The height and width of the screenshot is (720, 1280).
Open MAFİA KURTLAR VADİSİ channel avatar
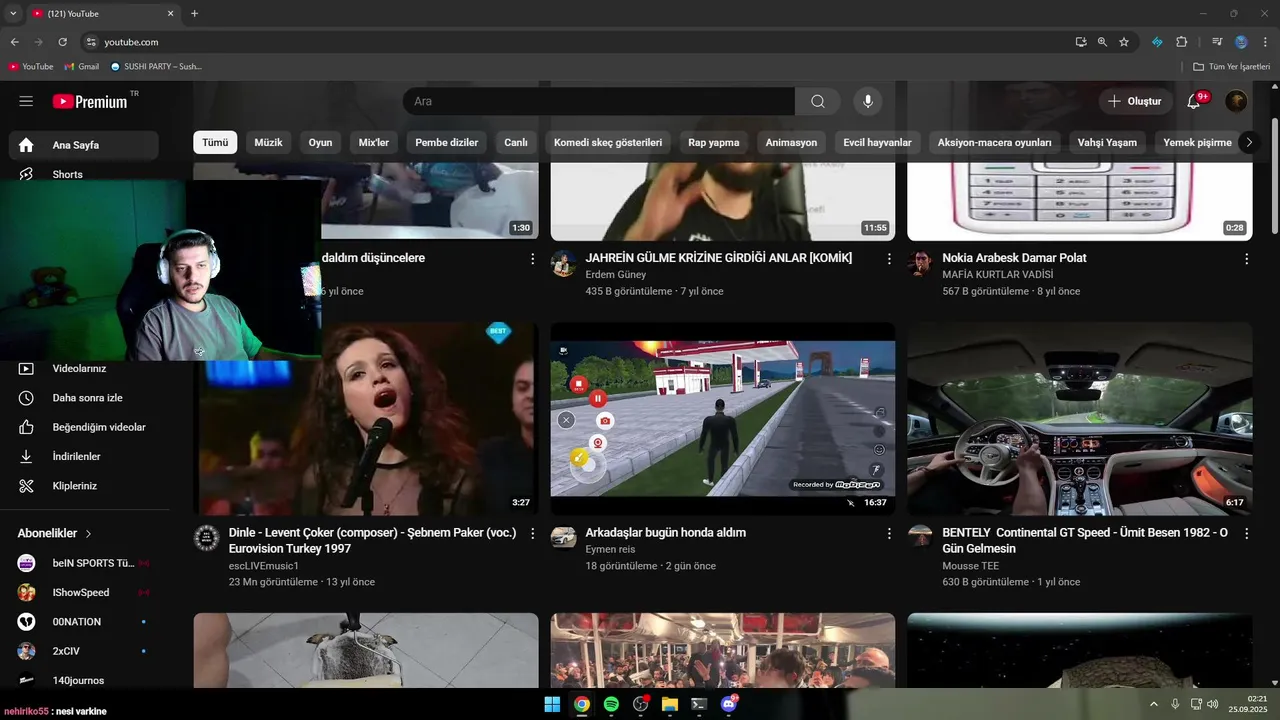920,263
